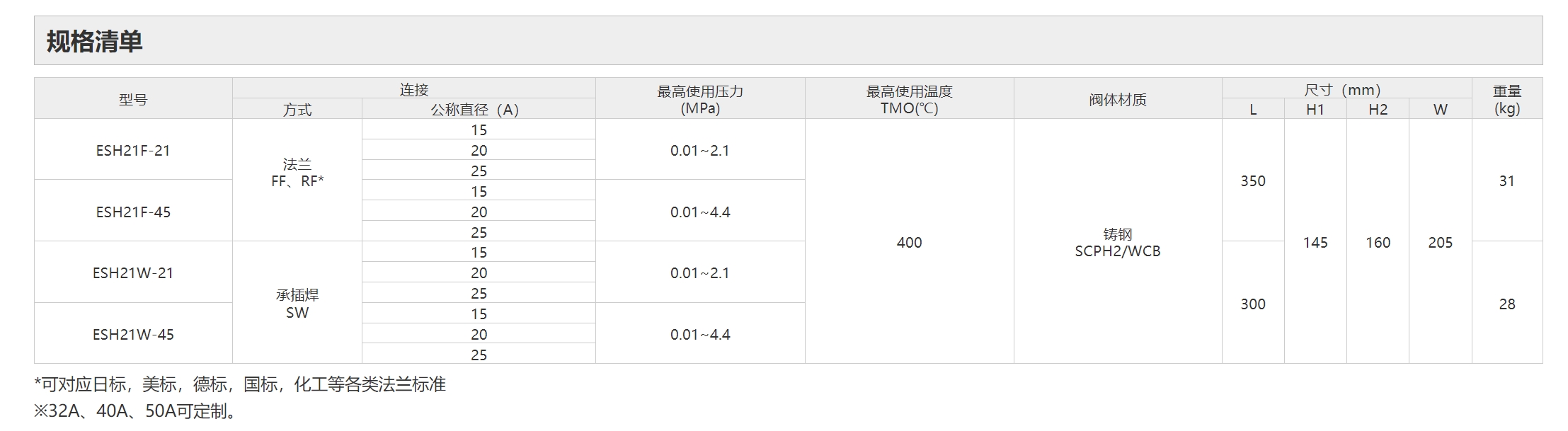Click the 铸钢 SCPH2/WCB material cell
This screenshot has height=431, width=1568.
pyautogui.click(x=1118, y=243)
